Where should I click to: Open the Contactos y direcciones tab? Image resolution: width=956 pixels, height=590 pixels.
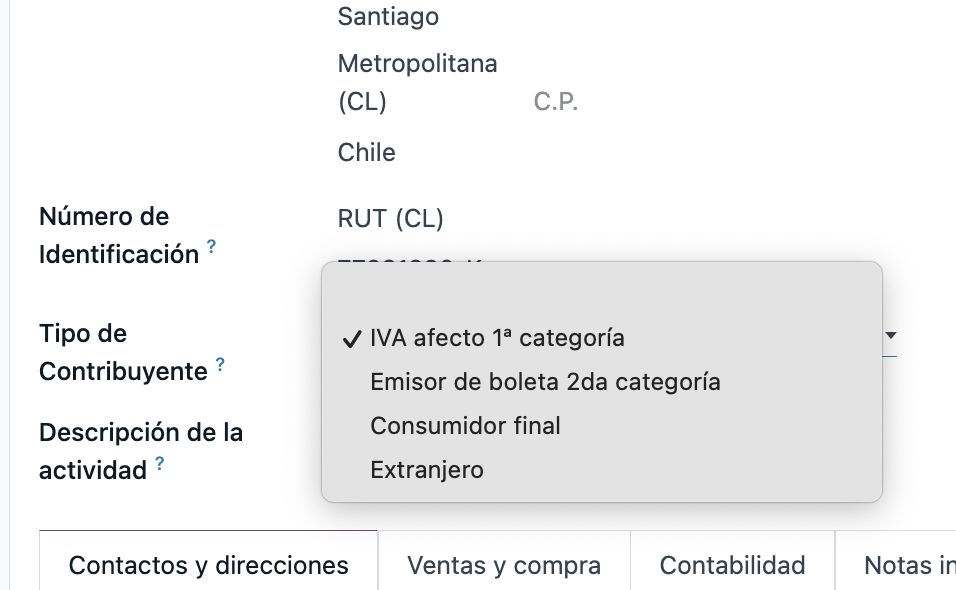pyautogui.click(x=208, y=565)
